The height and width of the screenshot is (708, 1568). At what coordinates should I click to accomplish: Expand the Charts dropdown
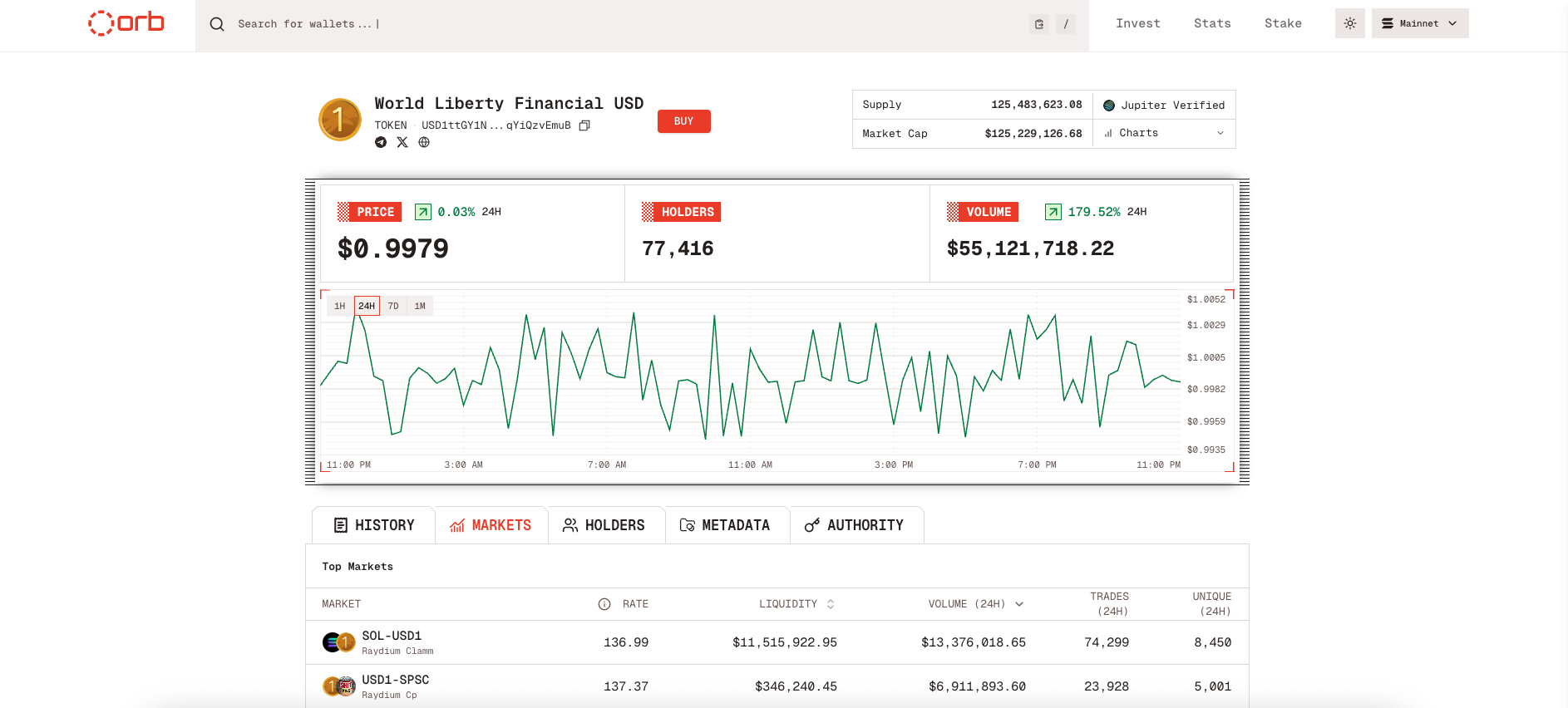[1164, 133]
